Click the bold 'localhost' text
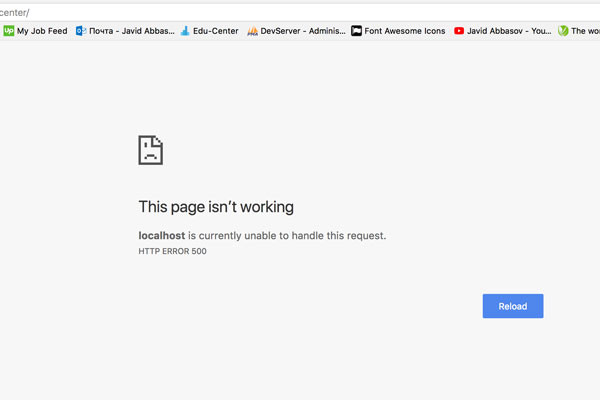 coord(161,235)
